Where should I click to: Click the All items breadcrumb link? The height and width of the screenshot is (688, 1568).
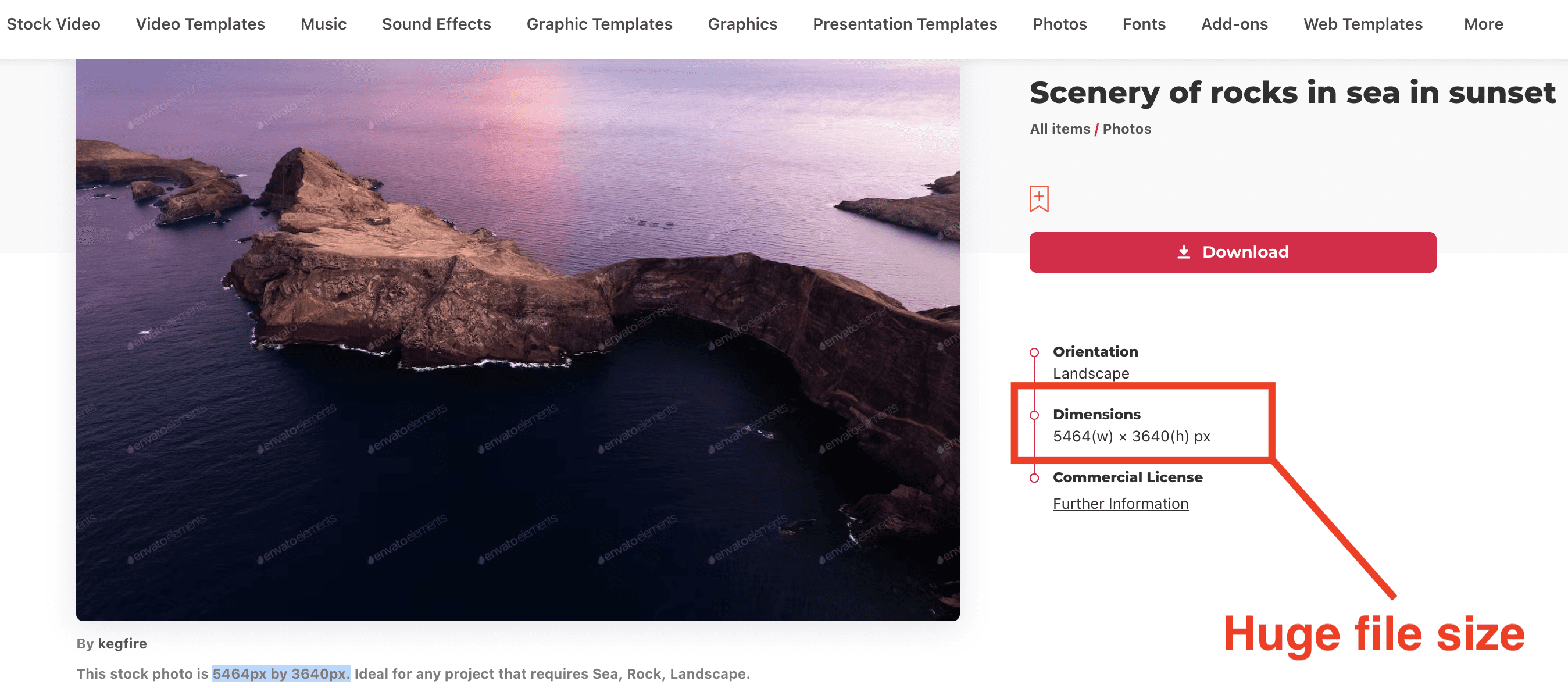click(x=1059, y=129)
